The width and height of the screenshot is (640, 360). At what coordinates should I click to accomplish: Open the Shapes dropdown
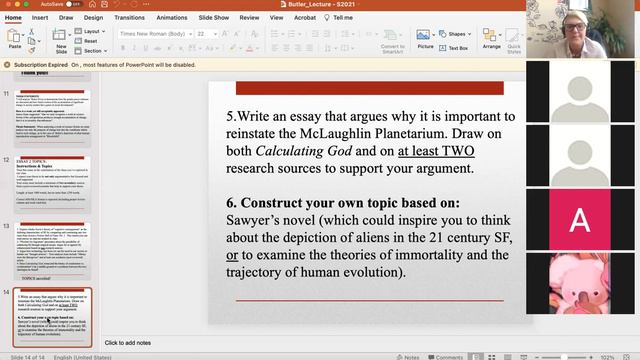coord(455,34)
